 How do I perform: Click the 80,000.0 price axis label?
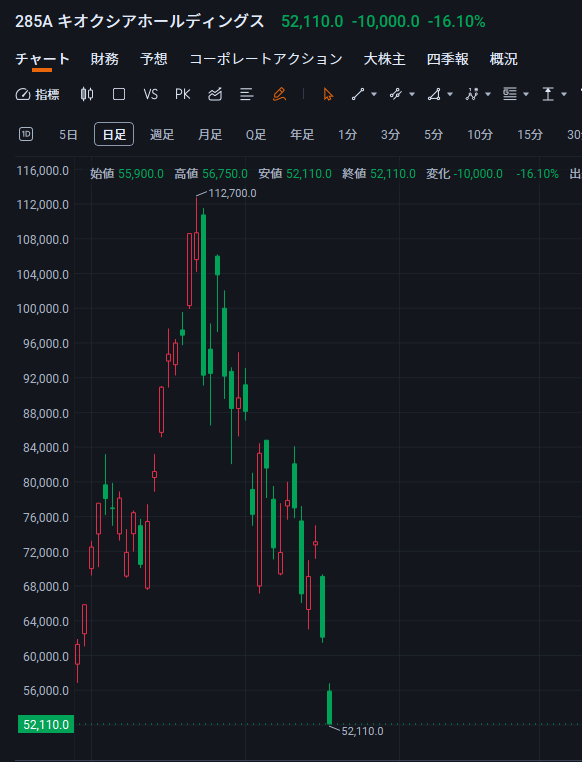46,483
